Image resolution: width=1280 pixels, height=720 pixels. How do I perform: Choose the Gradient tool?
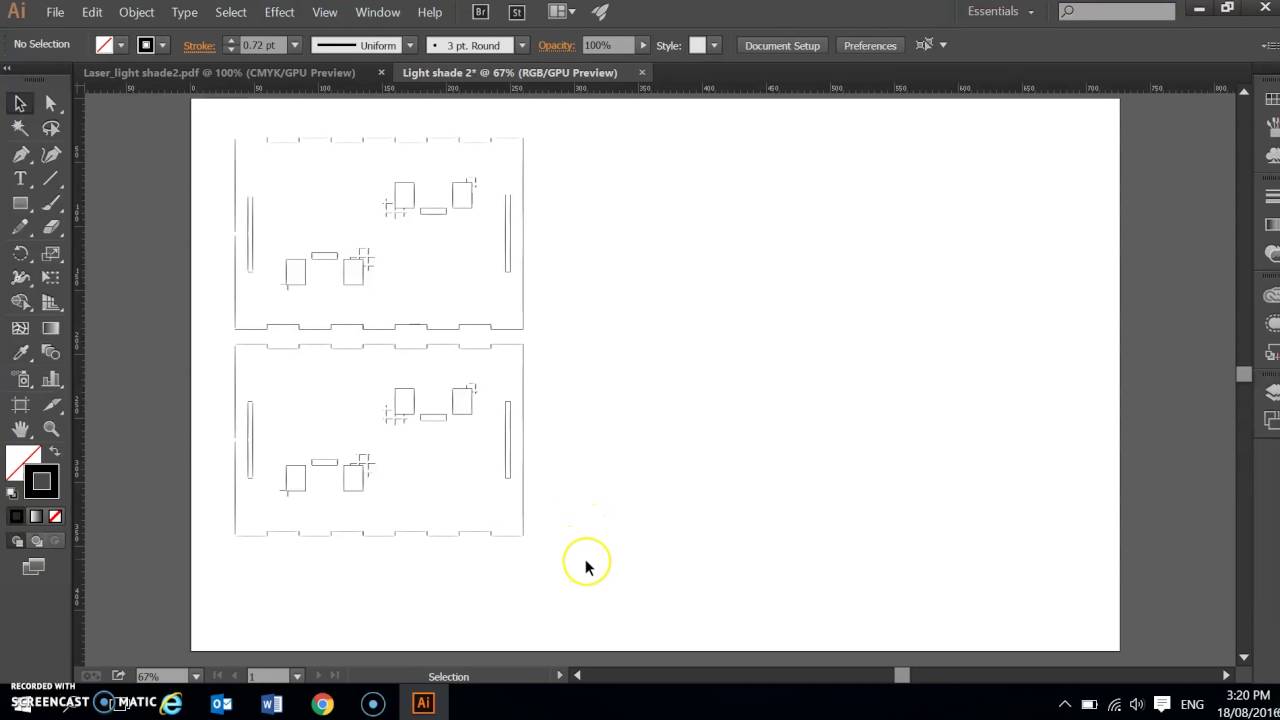51,328
